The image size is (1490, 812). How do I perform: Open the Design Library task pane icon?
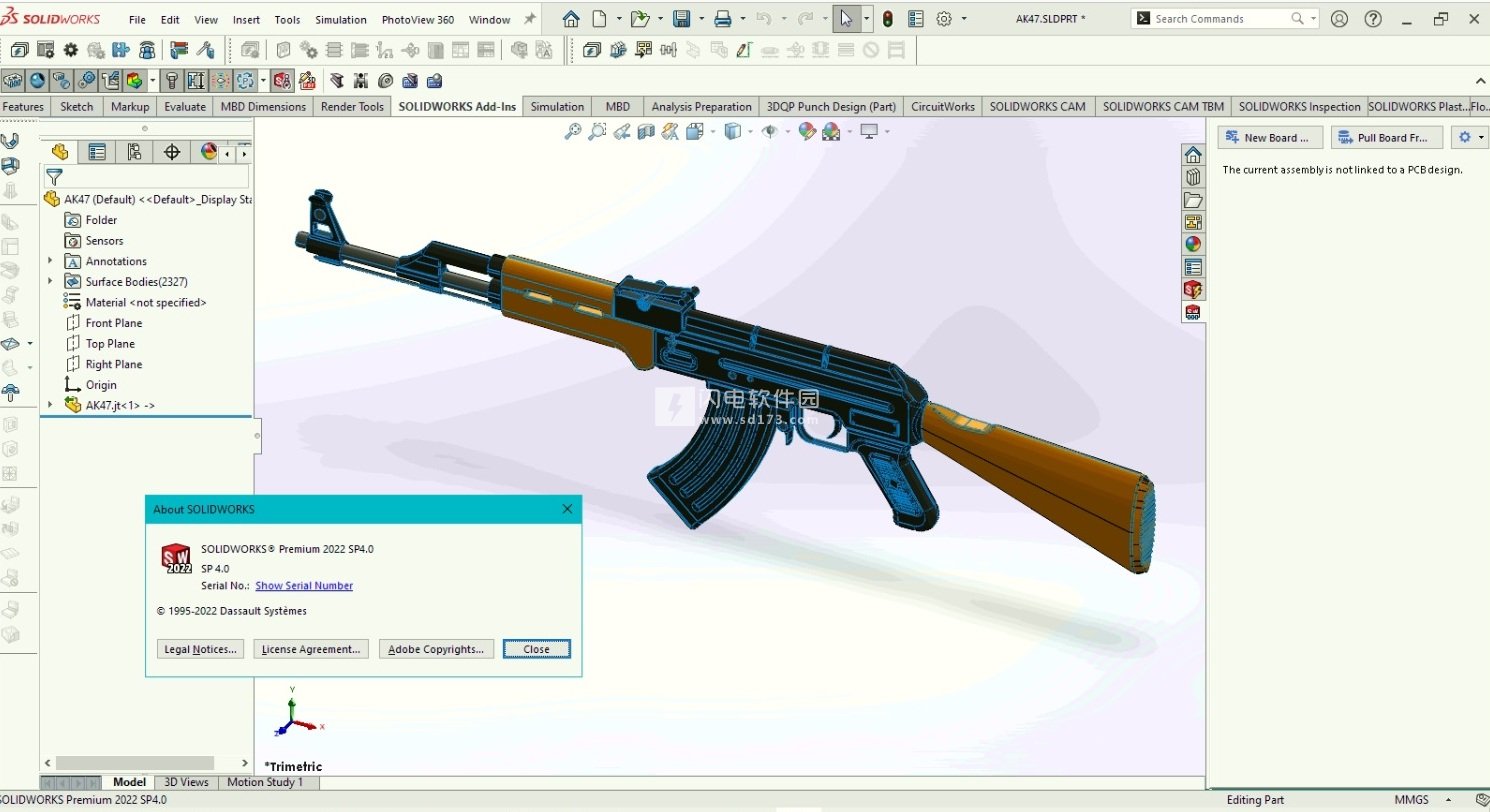[1192, 177]
